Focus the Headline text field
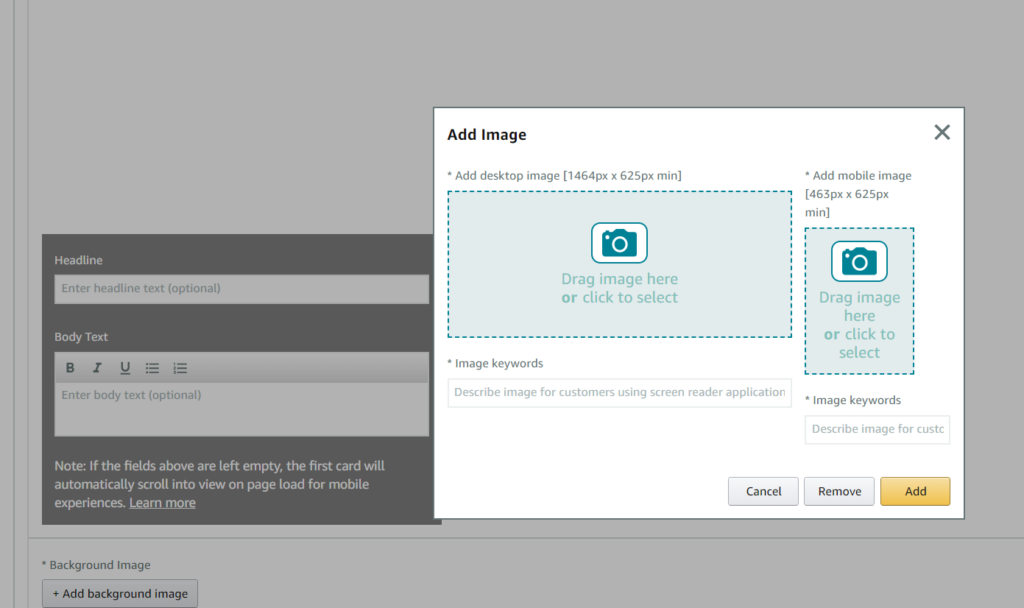1024x608 pixels. tap(241, 289)
